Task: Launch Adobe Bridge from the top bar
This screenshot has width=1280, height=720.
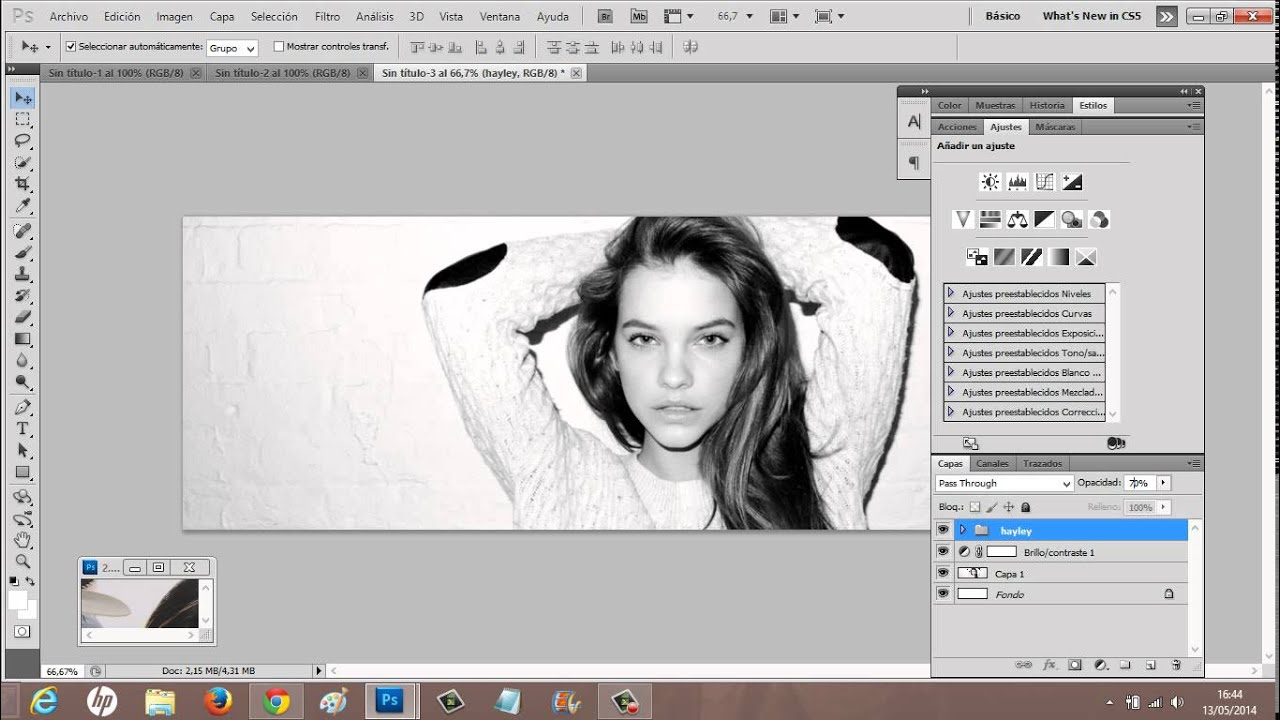Action: [604, 16]
